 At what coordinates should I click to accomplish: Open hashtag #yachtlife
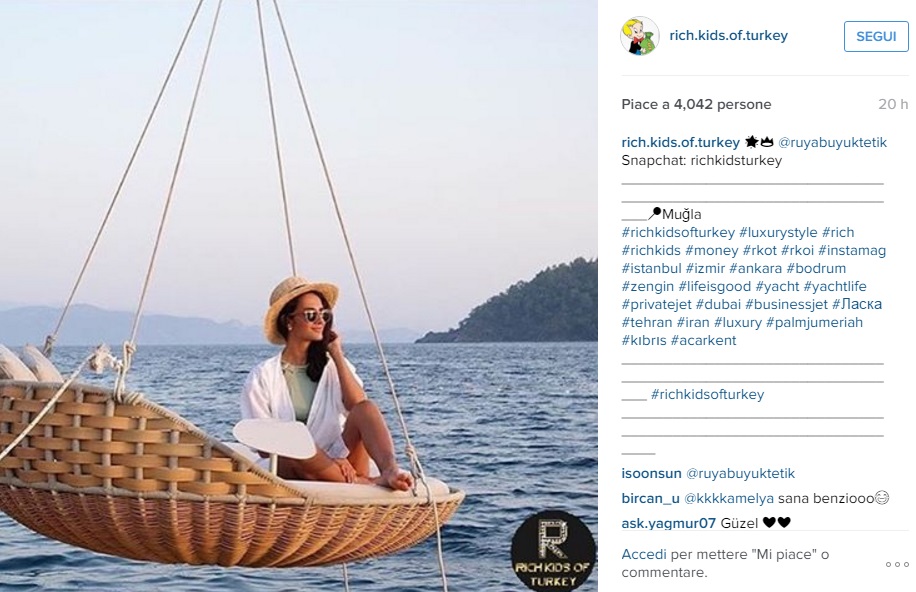click(835, 286)
